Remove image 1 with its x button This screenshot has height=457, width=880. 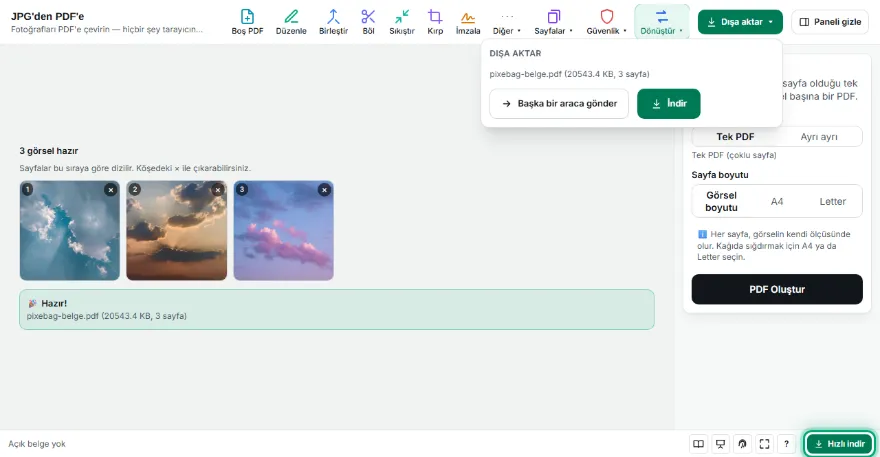coord(111,190)
